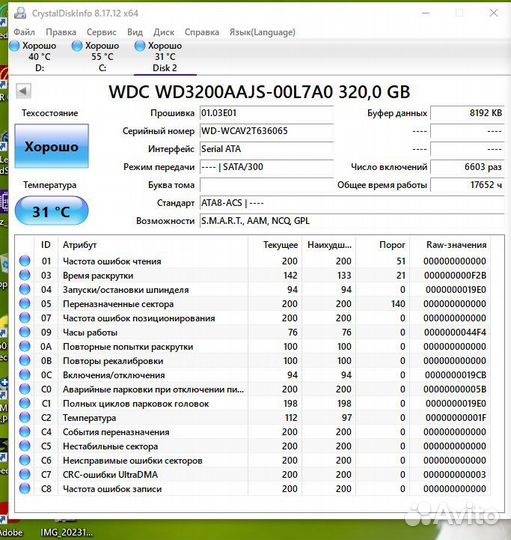
Task: Click the status orb for Время раскрутки
Action: pos(25,275)
